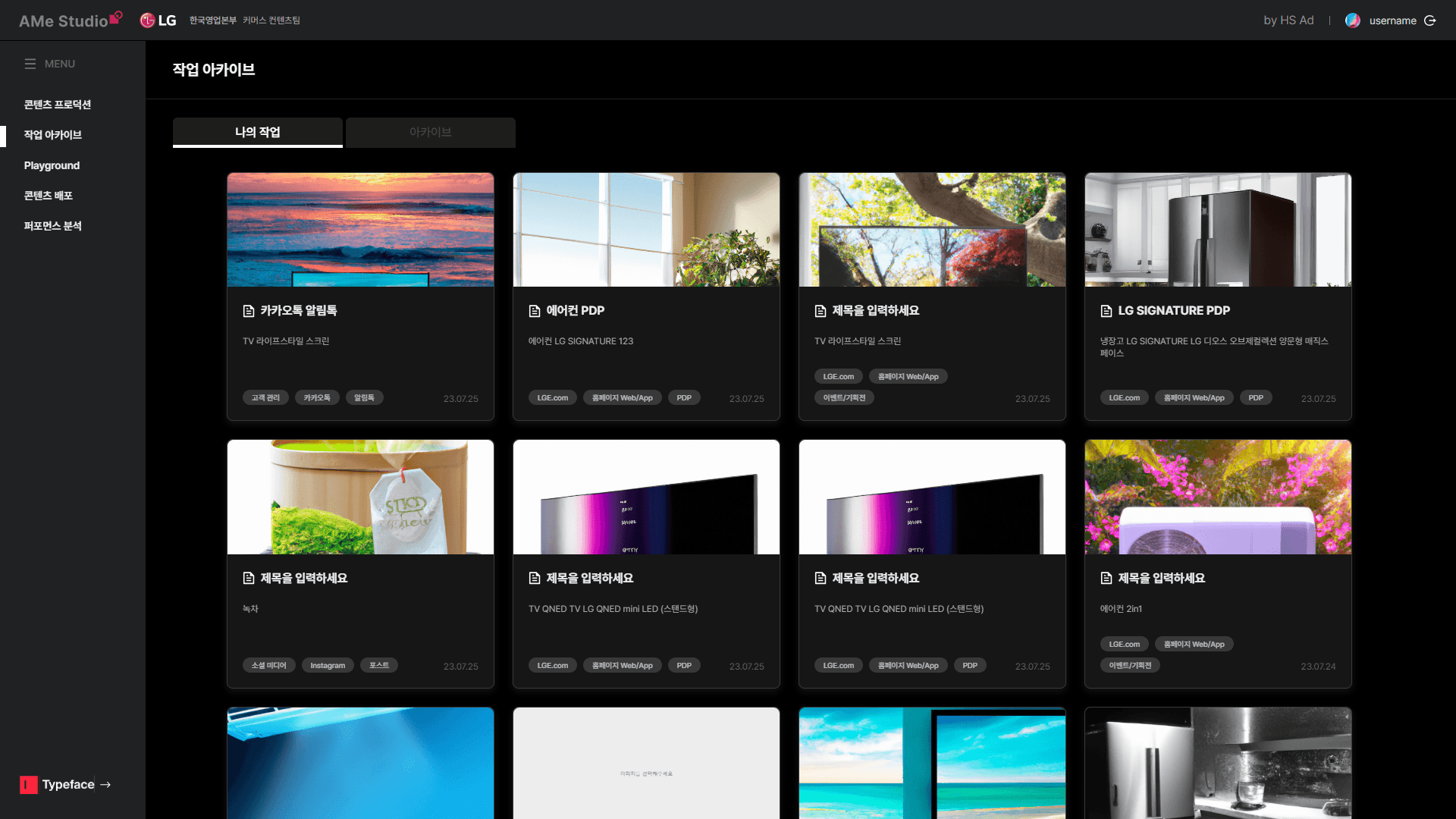1456x819 pixels.
Task: Click the logout icon next to username
Action: [x=1430, y=20]
